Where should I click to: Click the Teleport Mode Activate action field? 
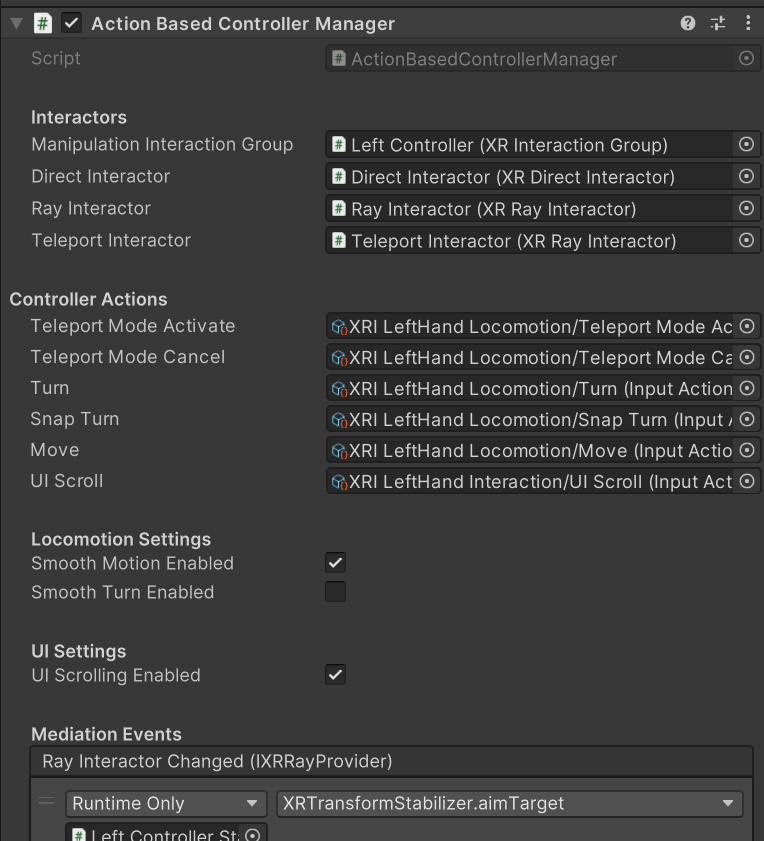(x=531, y=327)
